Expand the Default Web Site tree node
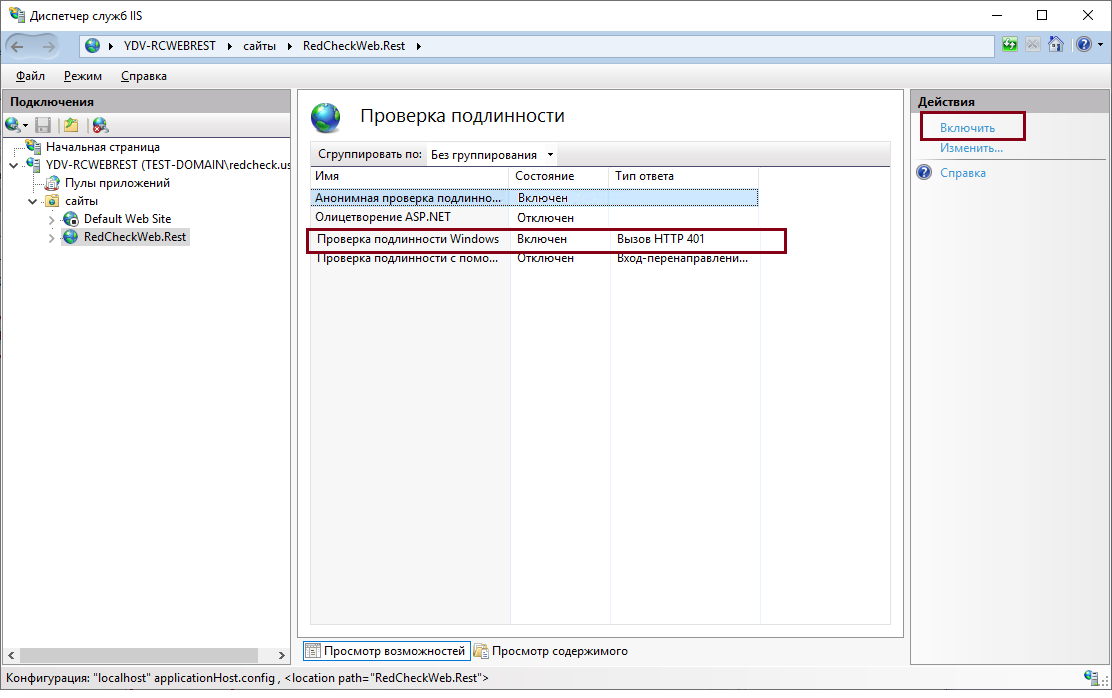The height and width of the screenshot is (698, 1112). (x=52, y=219)
